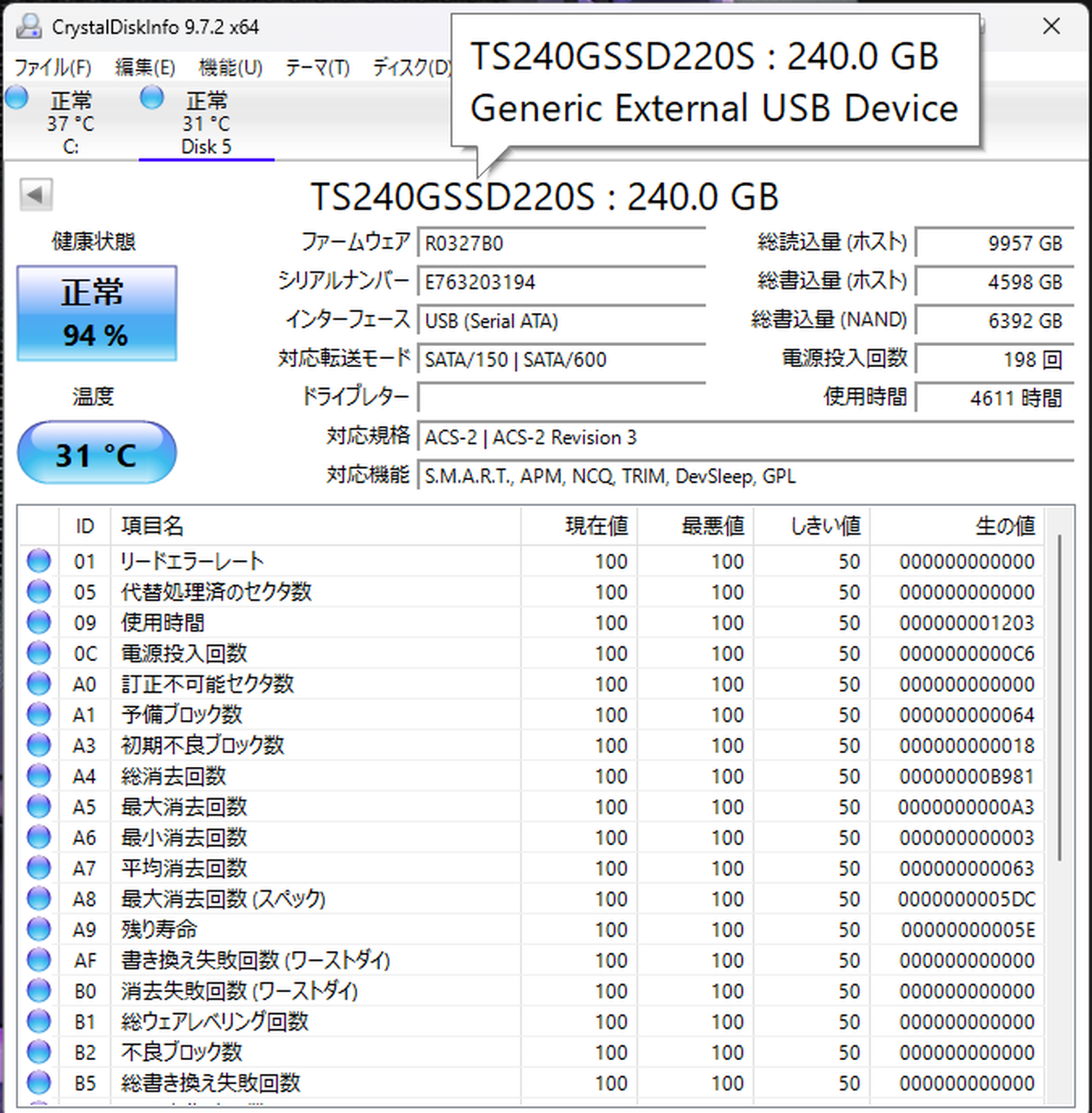The width and height of the screenshot is (1092, 1113).
Task: Open the 機能(U) menu
Action: point(230,67)
